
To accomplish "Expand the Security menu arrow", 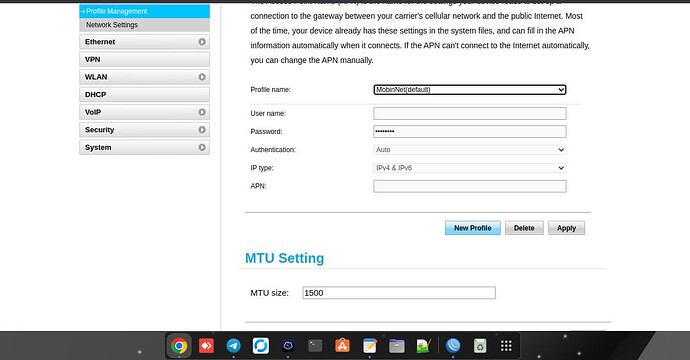I will [202, 130].
